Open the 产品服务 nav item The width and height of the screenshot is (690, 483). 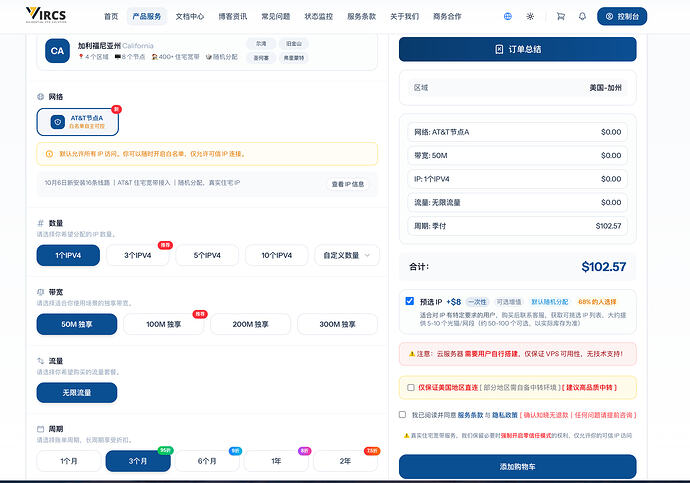[x=147, y=16]
